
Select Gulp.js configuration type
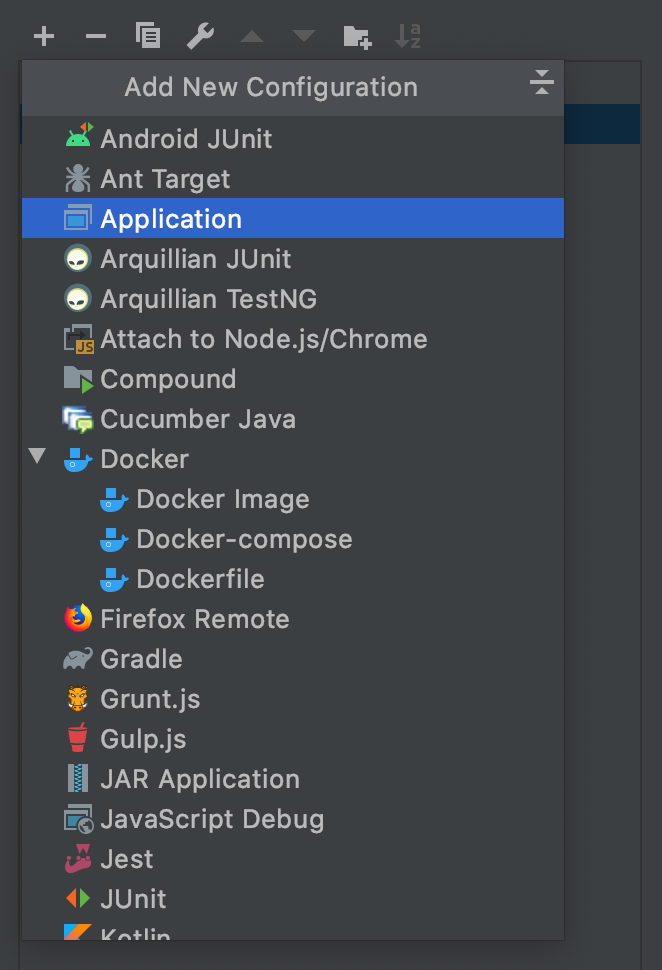293,739
